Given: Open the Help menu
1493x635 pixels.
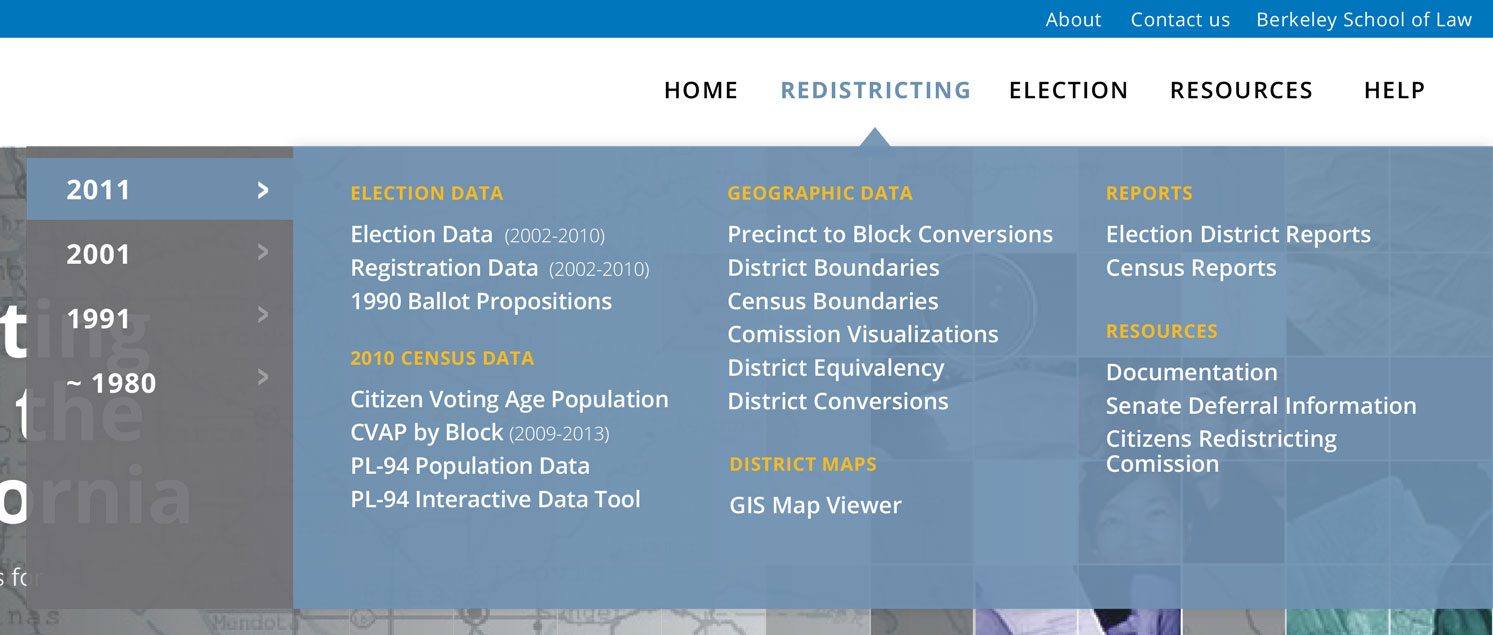Looking at the screenshot, I should [1394, 90].
